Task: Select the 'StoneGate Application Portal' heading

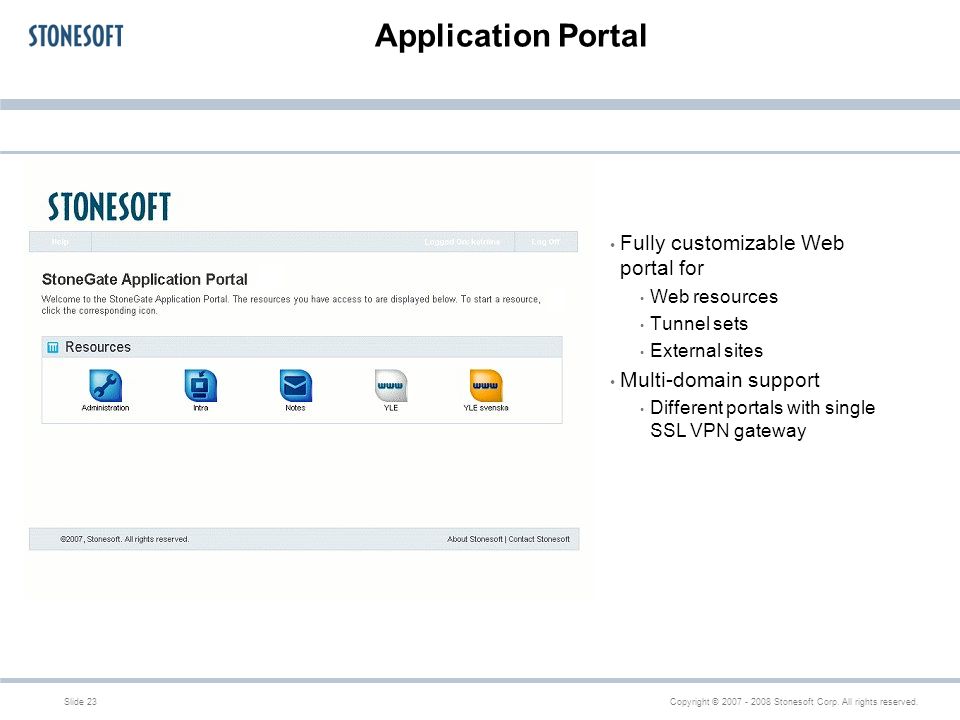Action: [144, 280]
